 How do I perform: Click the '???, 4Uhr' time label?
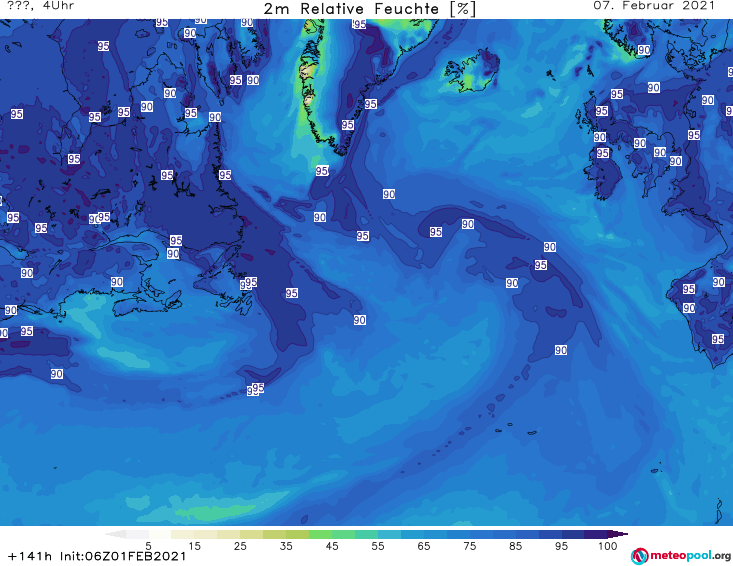click(41, 6)
